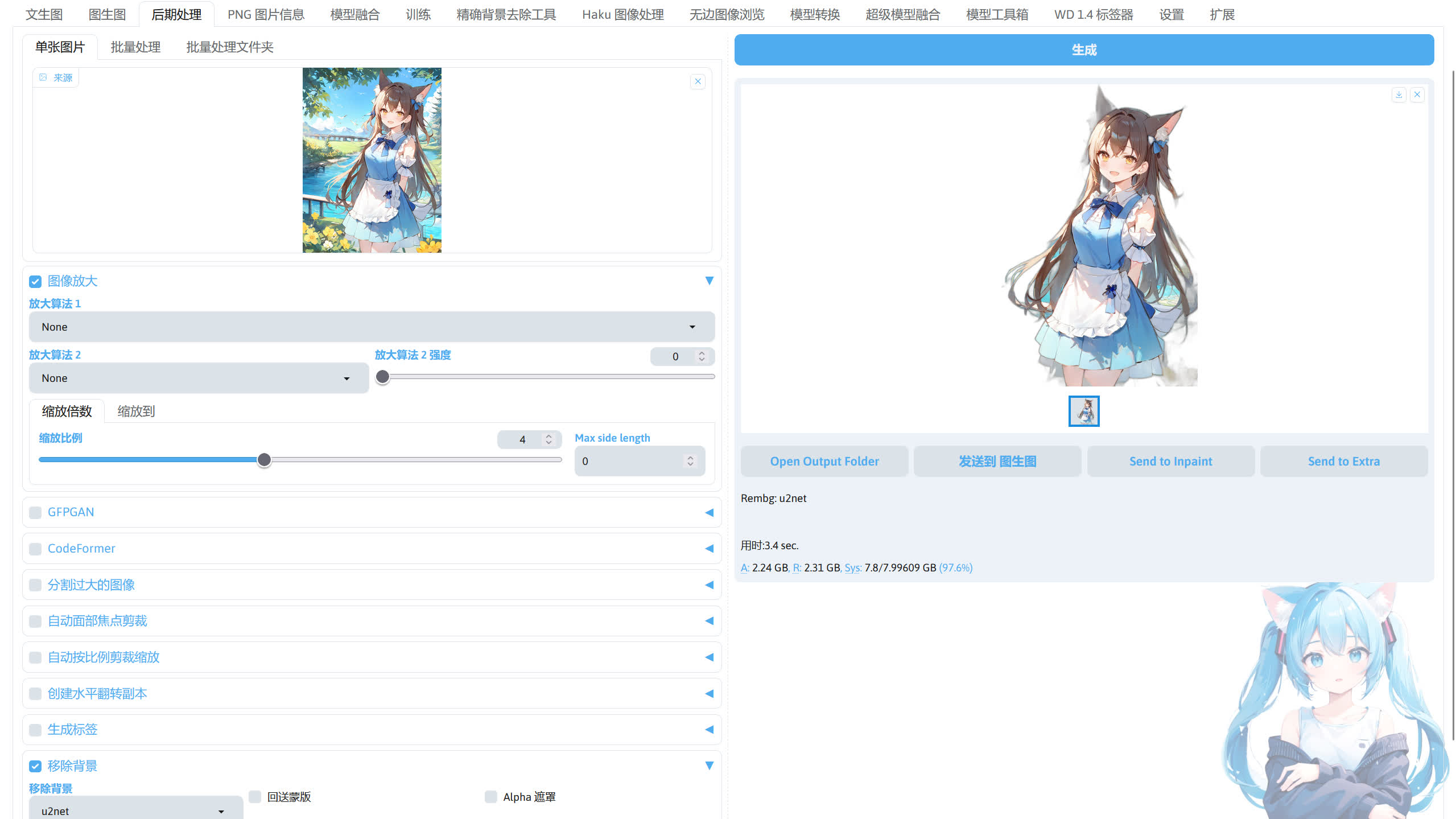Clear the uploaded source image
This screenshot has width=1456, height=819.
pyautogui.click(x=698, y=81)
